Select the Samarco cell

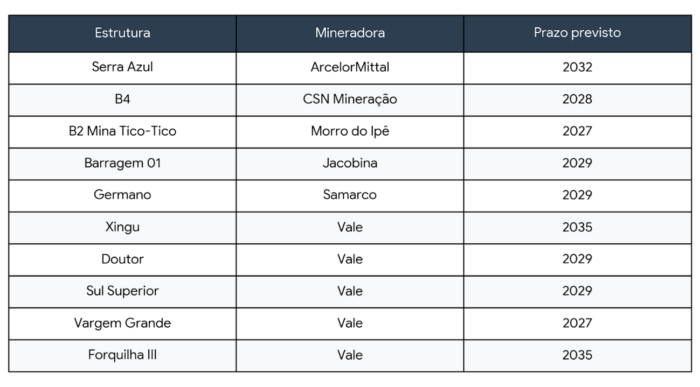[x=350, y=196]
